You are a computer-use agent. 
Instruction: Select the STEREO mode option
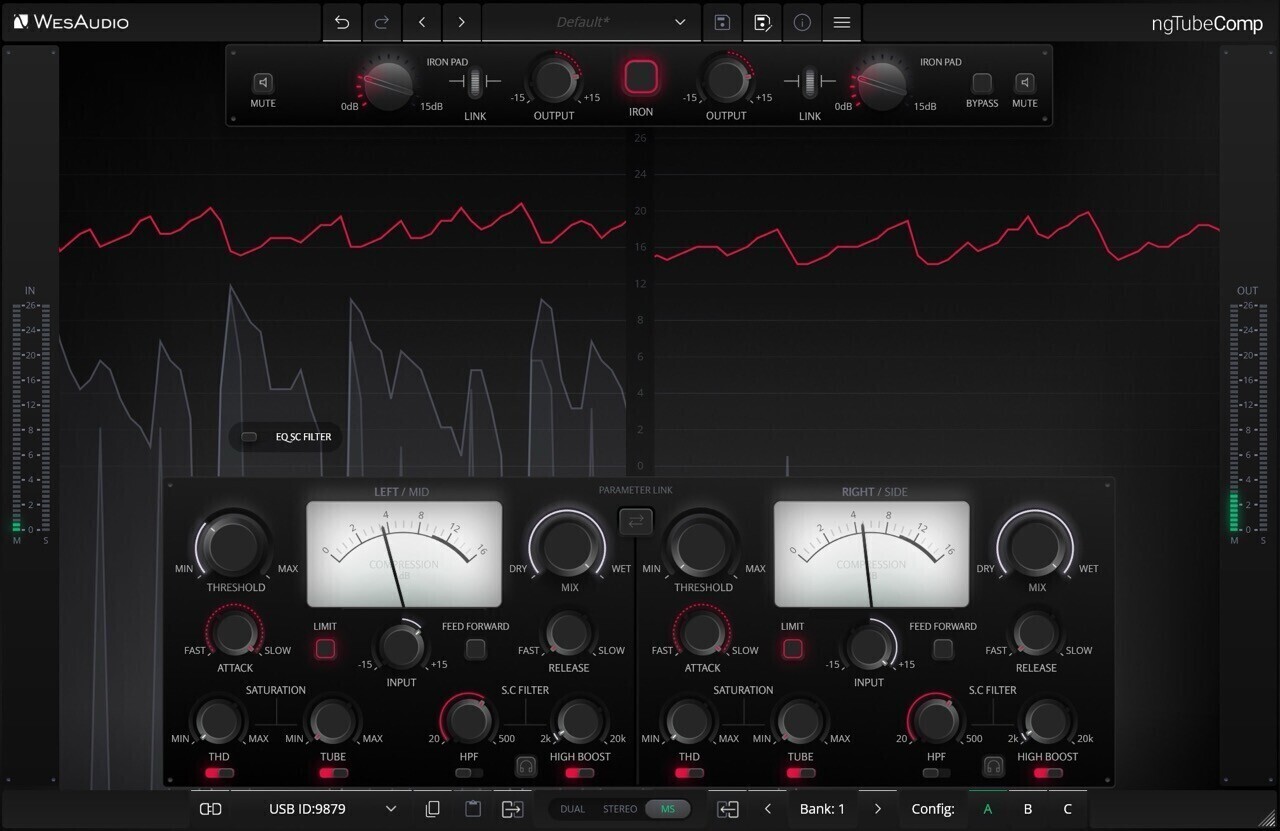(x=620, y=809)
